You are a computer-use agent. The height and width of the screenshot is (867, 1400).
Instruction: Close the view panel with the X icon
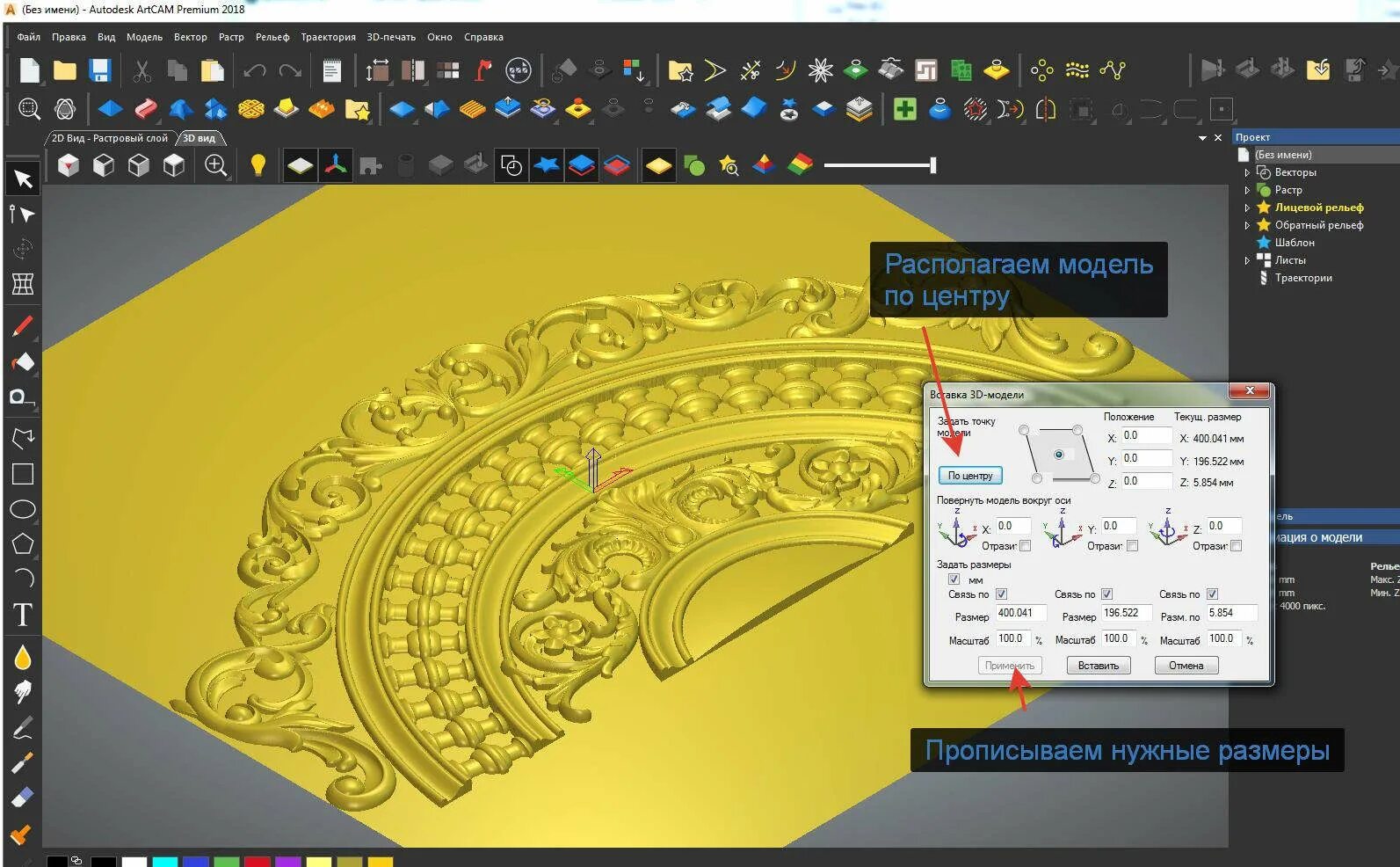[1218, 138]
